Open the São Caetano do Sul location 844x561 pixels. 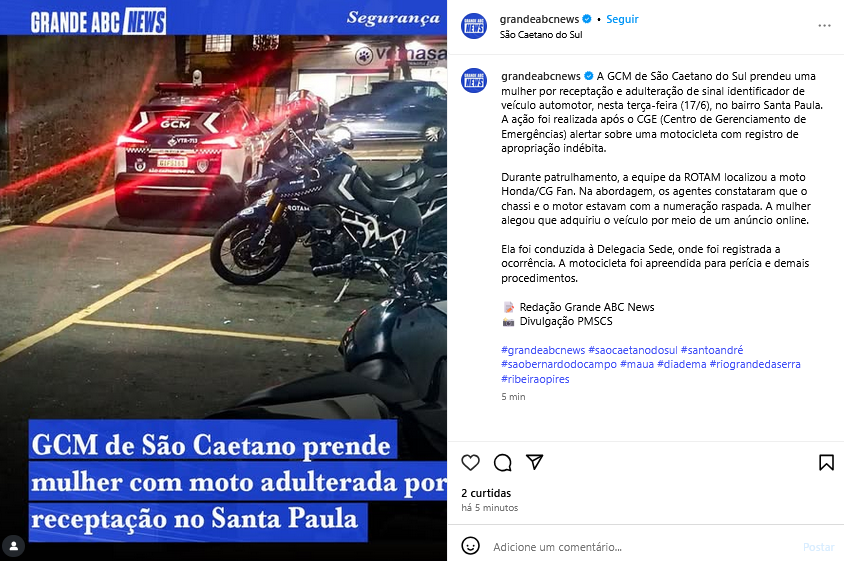(541, 34)
